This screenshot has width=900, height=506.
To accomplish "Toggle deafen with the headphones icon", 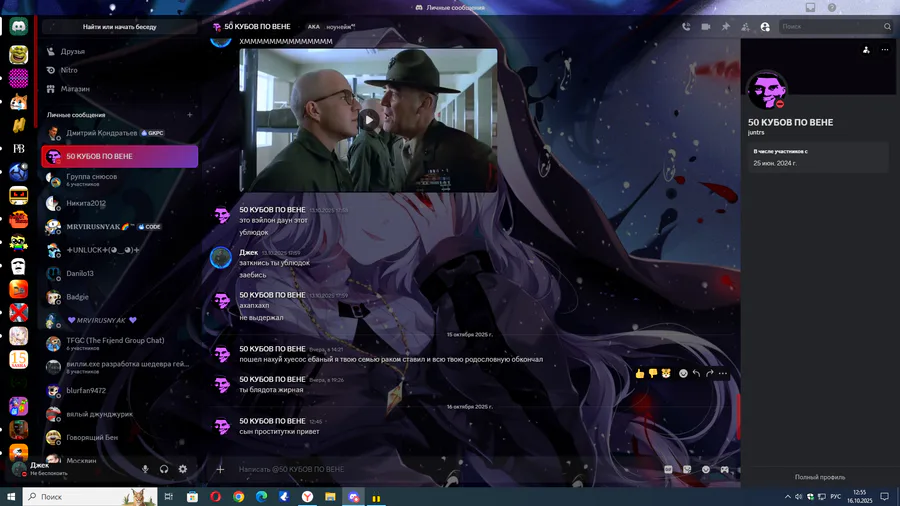I will pos(164,469).
